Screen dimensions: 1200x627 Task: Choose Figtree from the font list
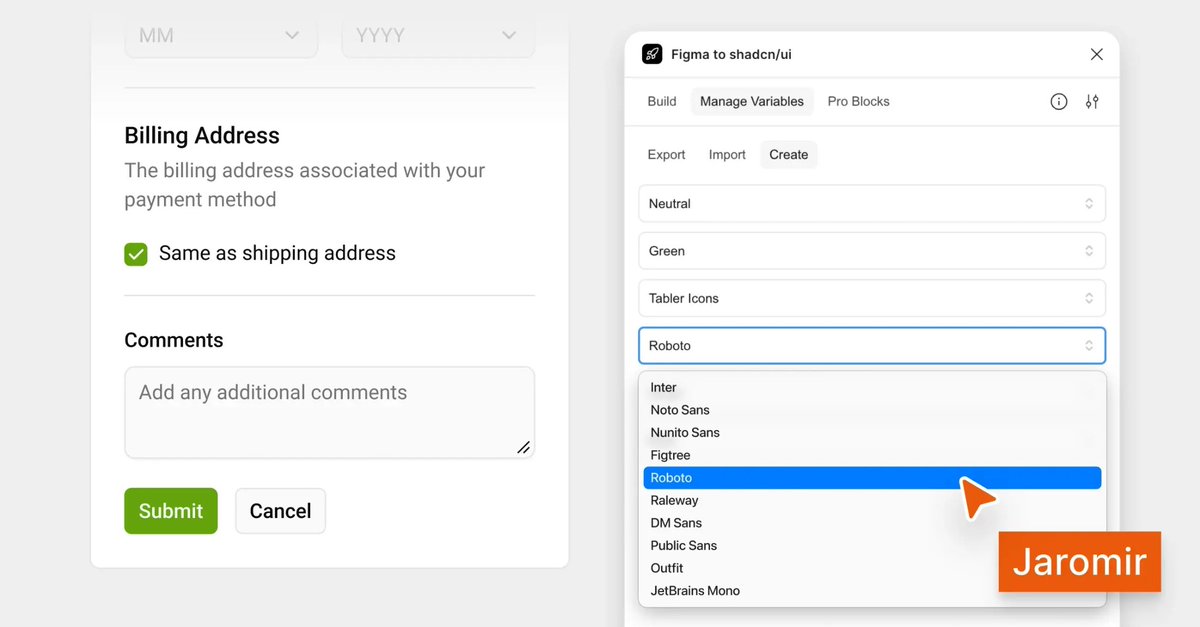coord(872,455)
